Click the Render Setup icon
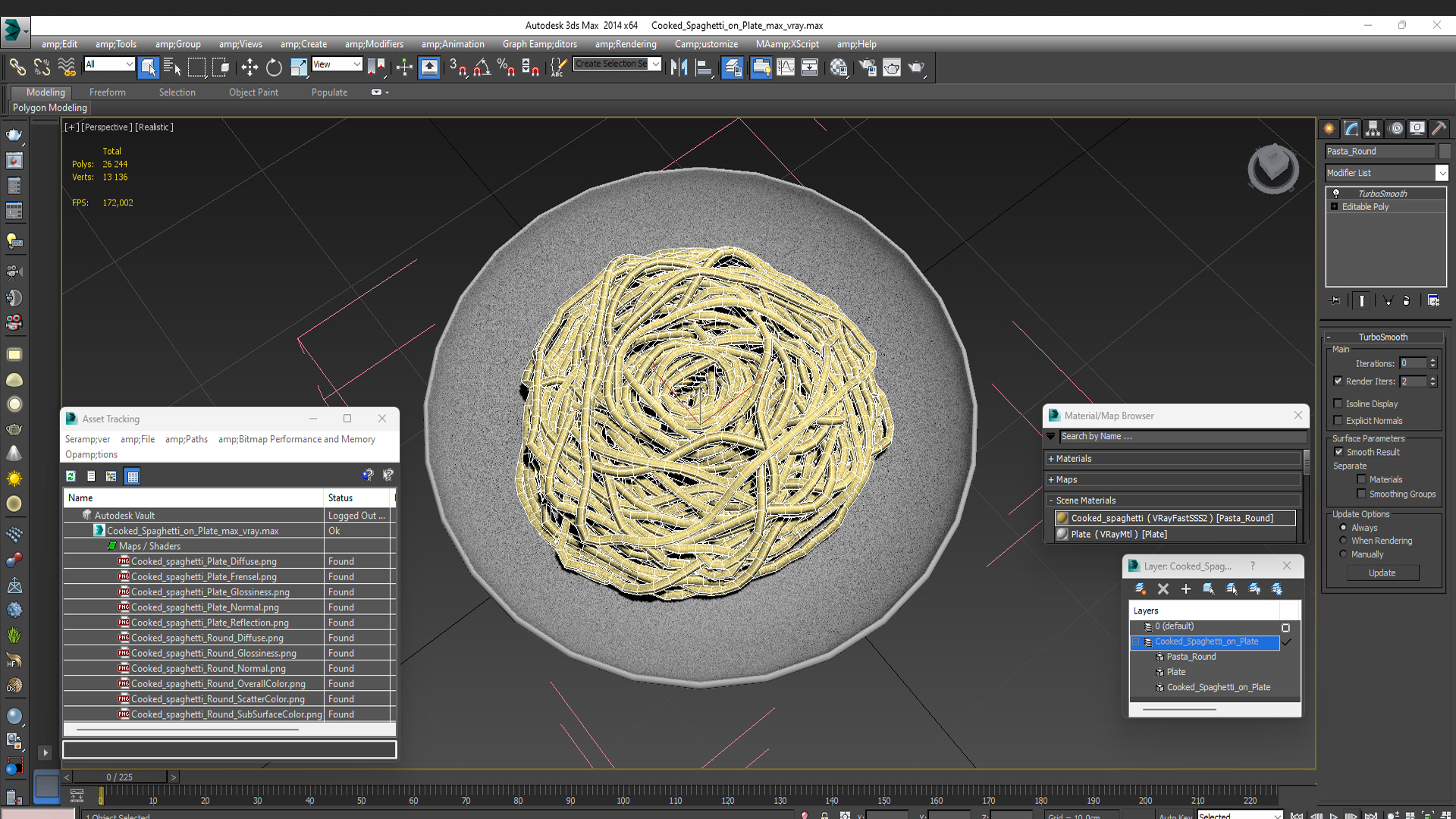This screenshot has height=819, width=1456. coord(868,67)
